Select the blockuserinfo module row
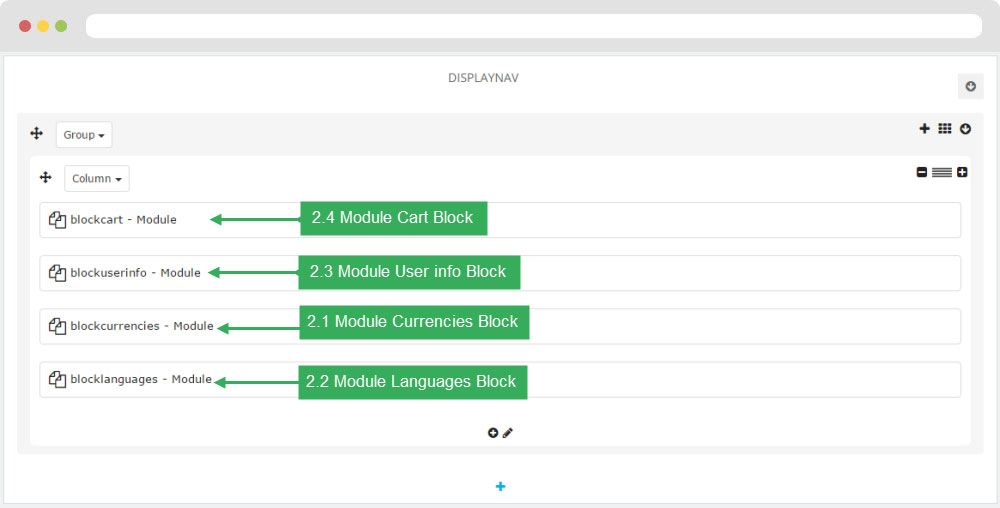This screenshot has width=1000, height=508. pyautogui.click(x=500, y=273)
